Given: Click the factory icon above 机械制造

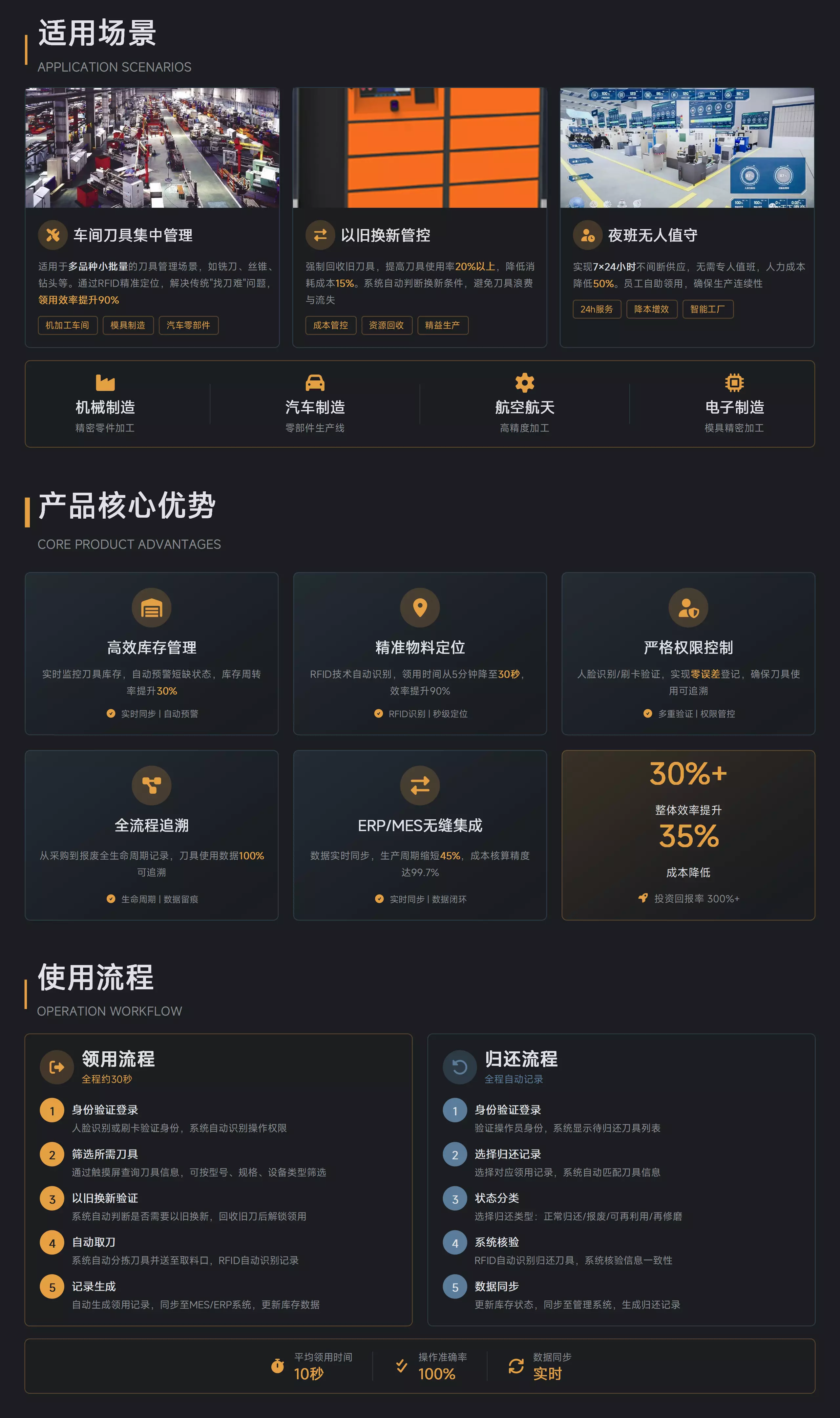Looking at the screenshot, I should point(105,383).
